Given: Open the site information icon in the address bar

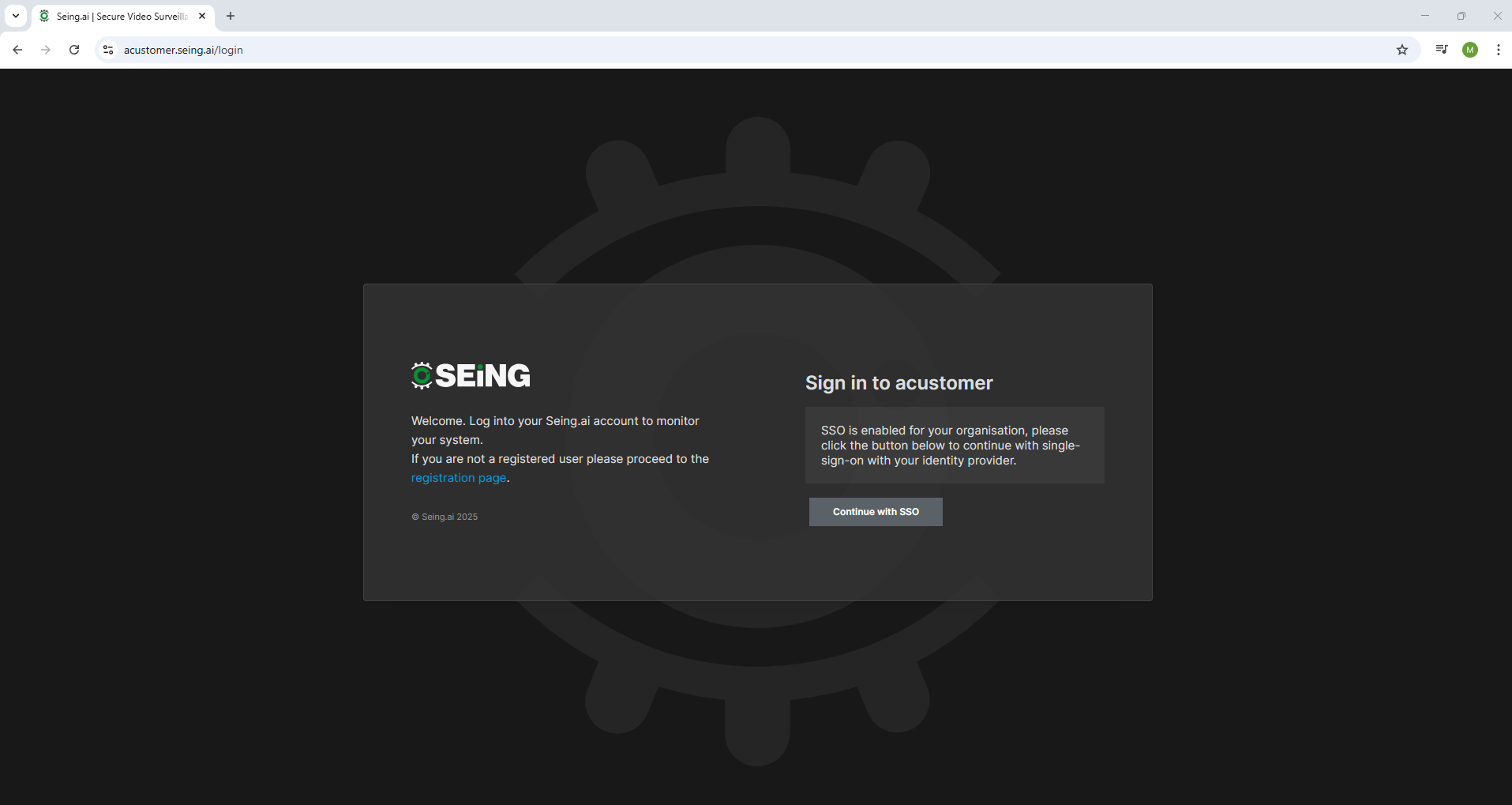Looking at the screenshot, I should point(107,49).
